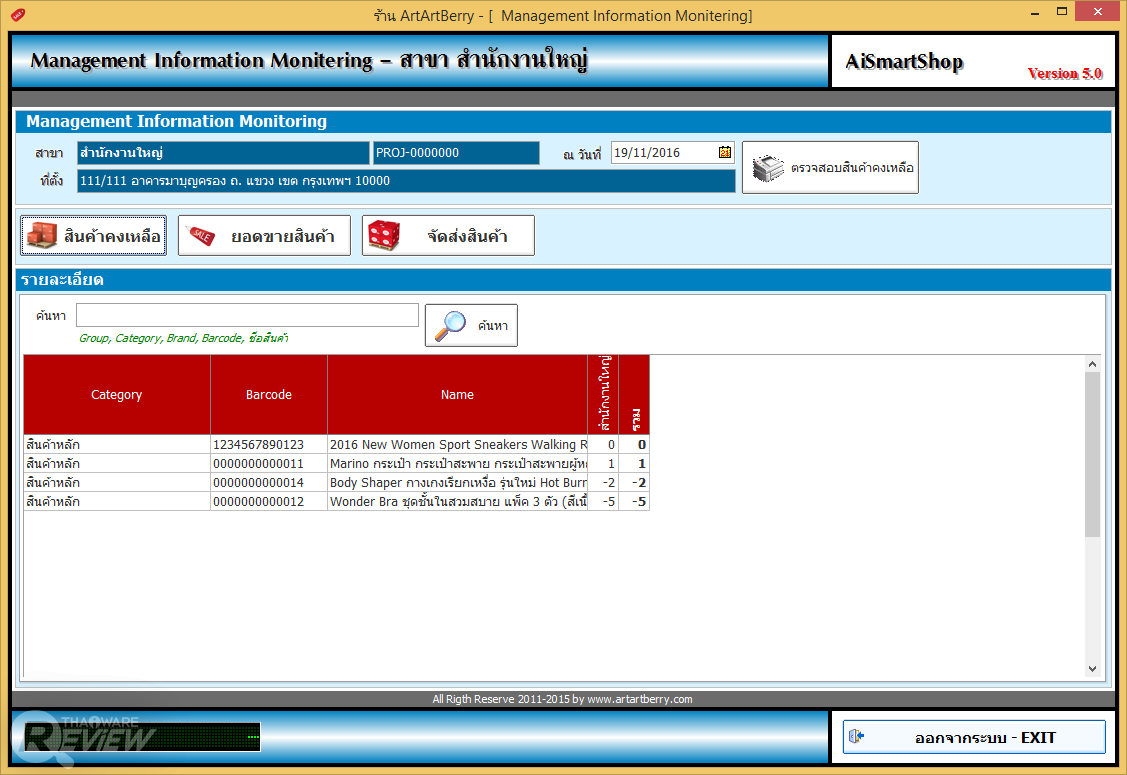1127x775 pixels.
Task: Click total value 1 in Marino row
Action: point(634,464)
